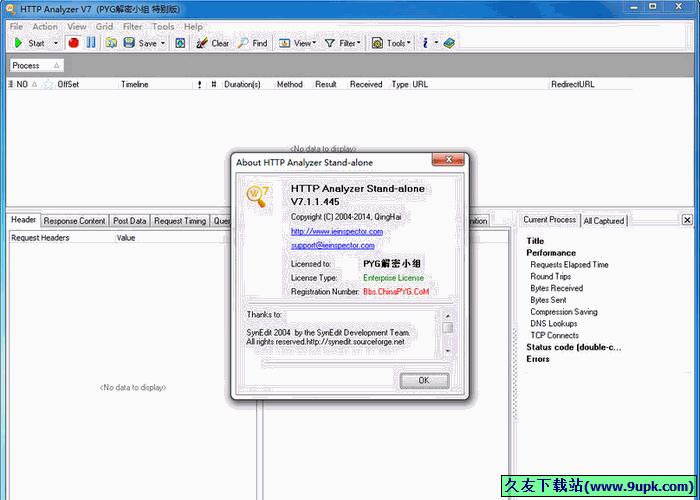Click the star bookmark column header
Screen dimensions: 700x500
pyautogui.click(x=48, y=84)
